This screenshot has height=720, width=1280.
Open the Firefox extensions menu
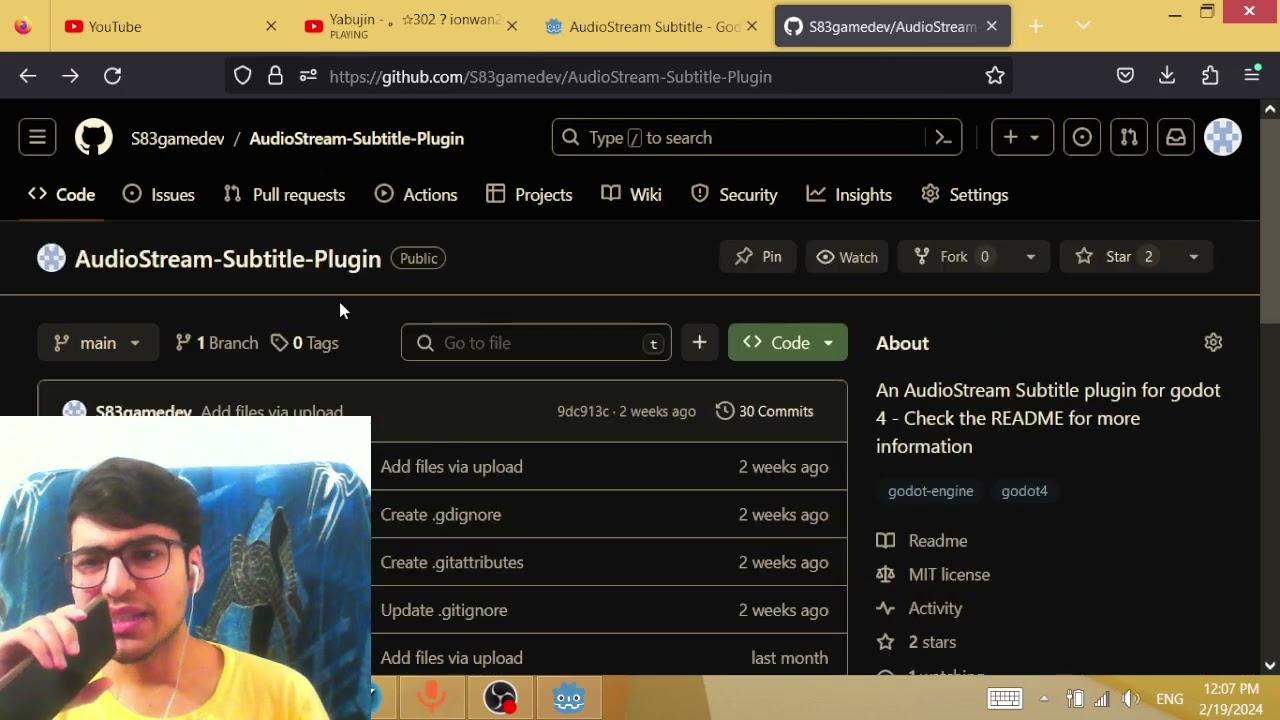point(1210,76)
